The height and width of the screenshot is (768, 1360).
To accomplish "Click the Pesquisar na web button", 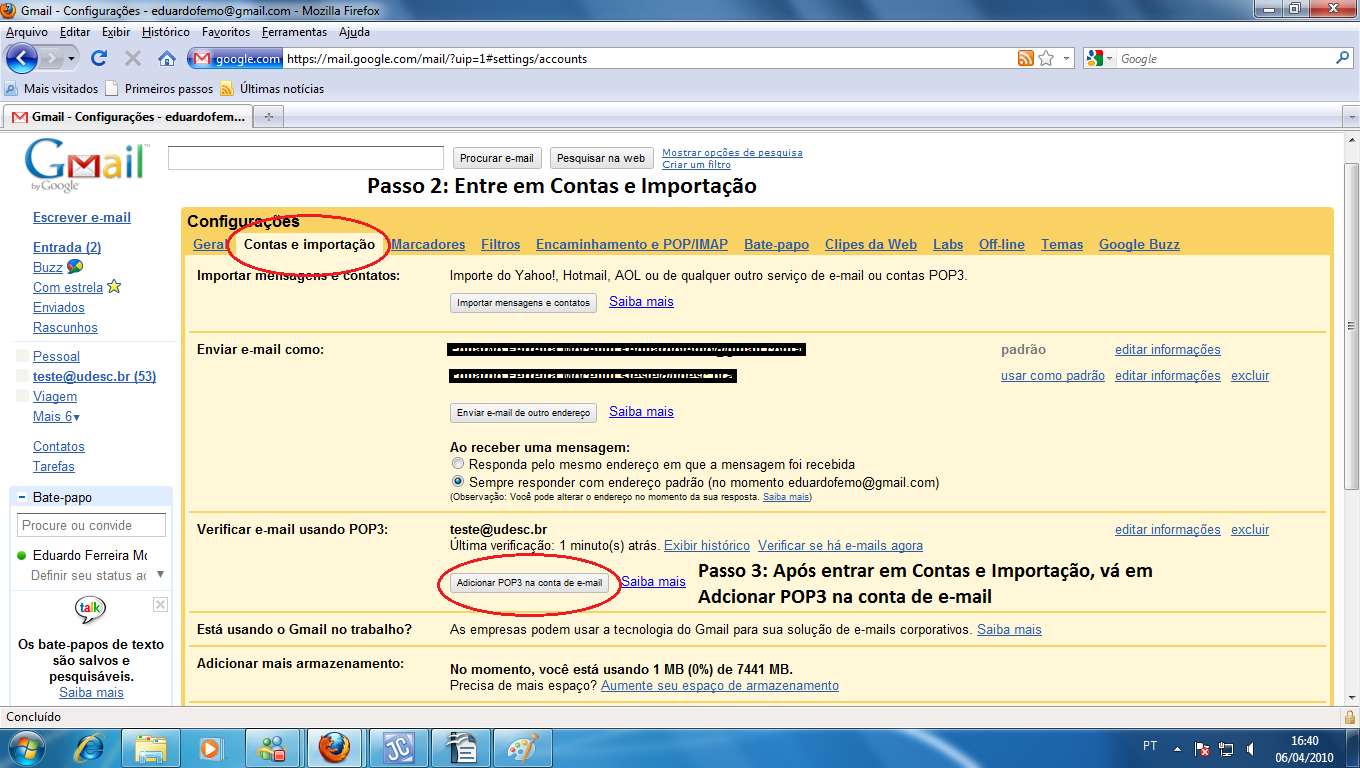I will click(x=601, y=158).
